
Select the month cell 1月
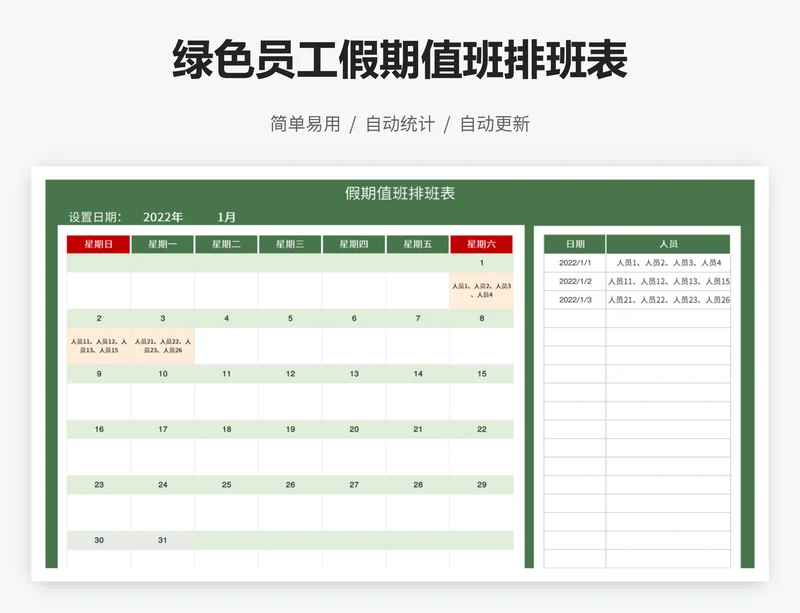tap(227, 217)
